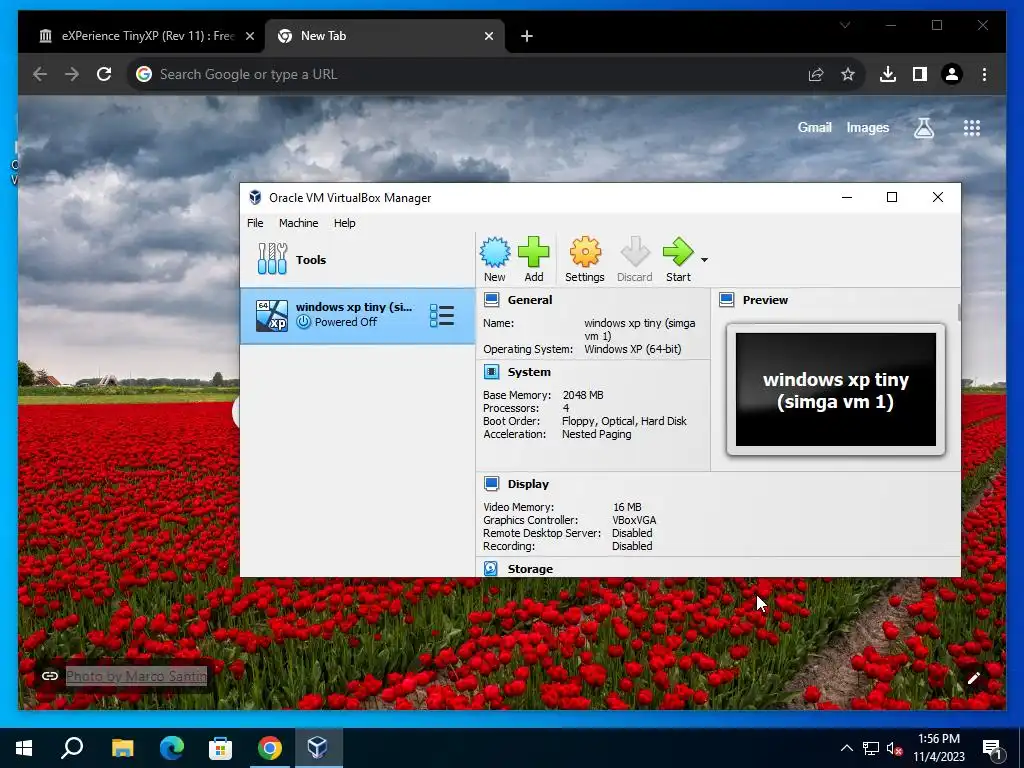Click the Storage section header
This screenshot has height=768, width=1024.
click(x=530, y=569)
